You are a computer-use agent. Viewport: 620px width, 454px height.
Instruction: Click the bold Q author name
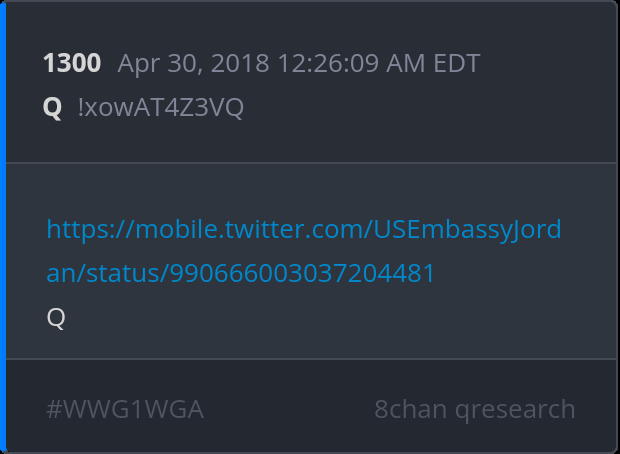point(52,108)
